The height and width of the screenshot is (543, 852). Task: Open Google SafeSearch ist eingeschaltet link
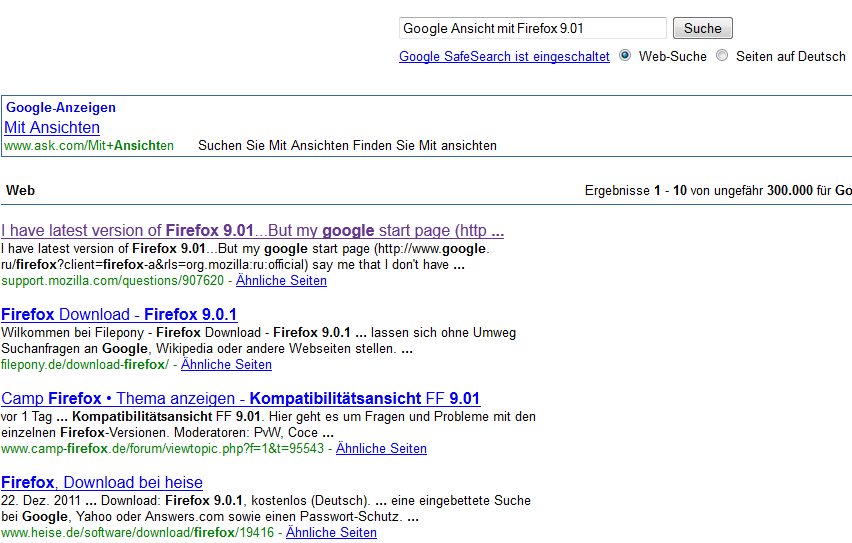point(504,57)
